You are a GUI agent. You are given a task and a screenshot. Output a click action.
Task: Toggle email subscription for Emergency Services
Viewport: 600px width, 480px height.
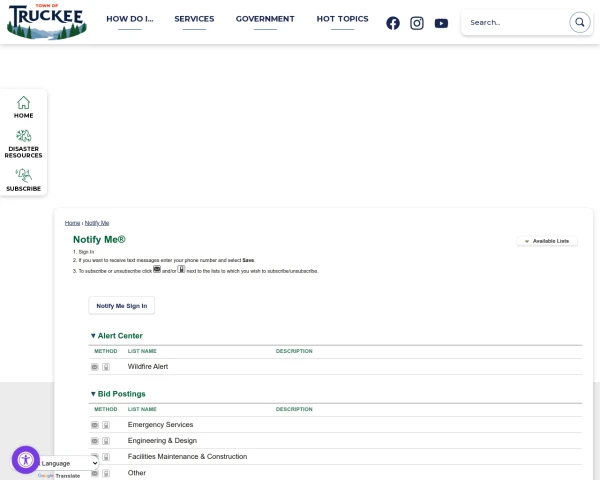point(95,425)
